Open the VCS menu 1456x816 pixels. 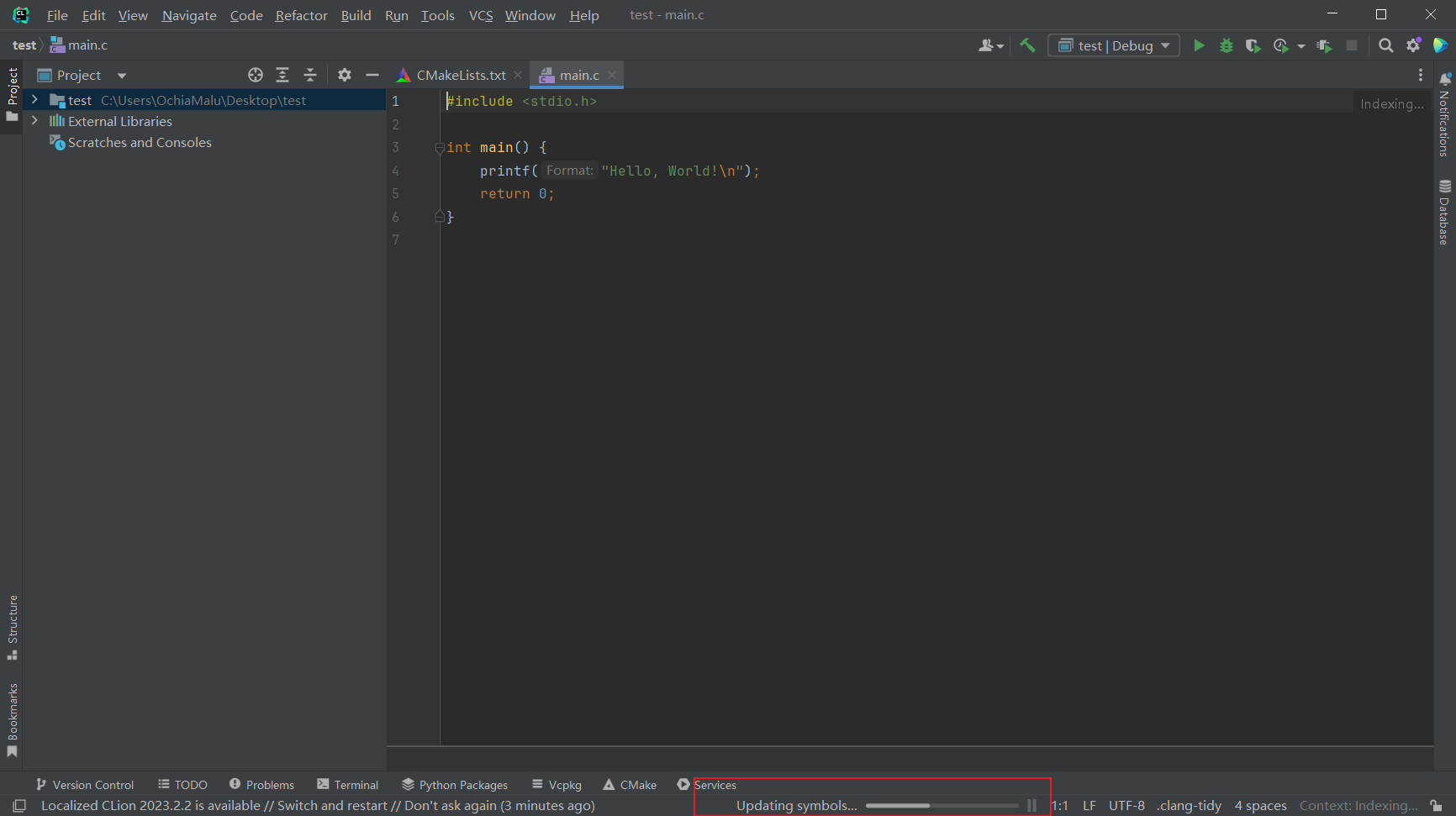[481, 15]
